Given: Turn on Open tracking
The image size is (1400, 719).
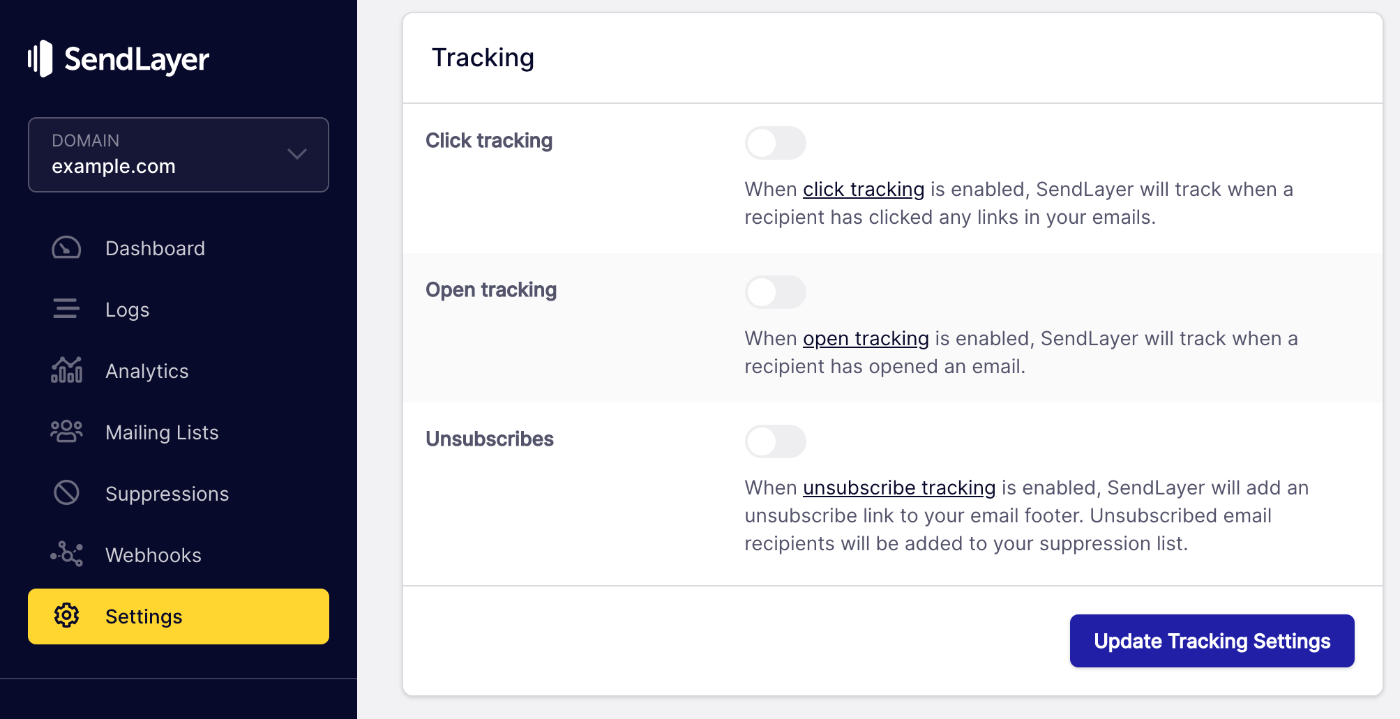Looking at the screenshot, I should tap(775, 292).
